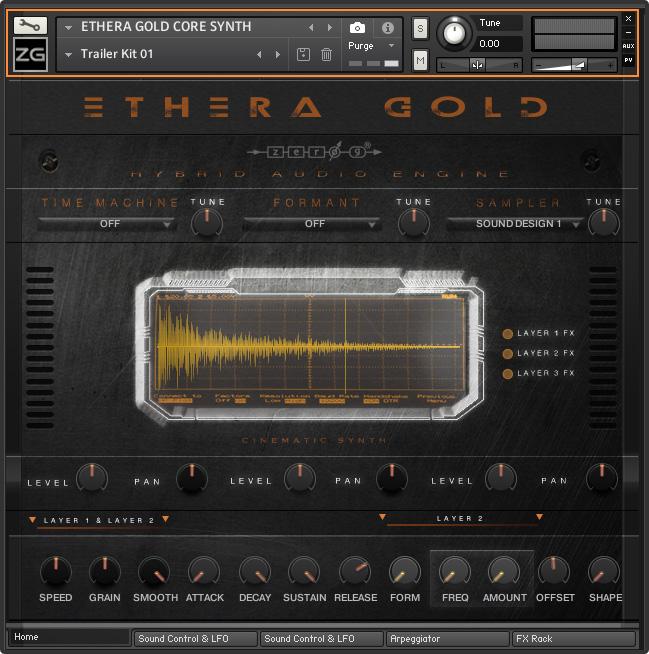The width and height of the screenshot is (649, 654).
Task: Click the third LEVEL knob
Action: [501, 478]
